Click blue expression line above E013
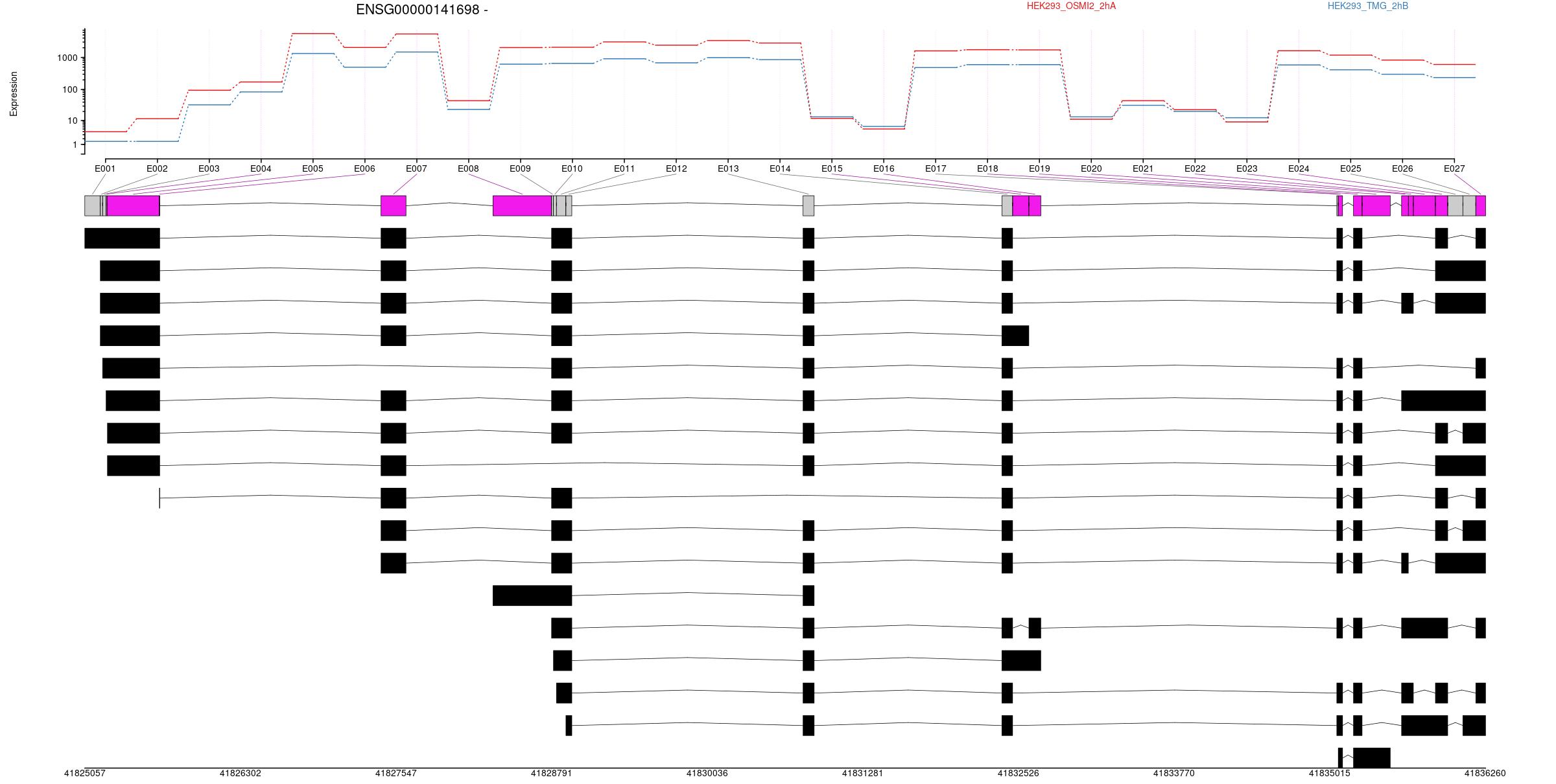1556x784 pixels. (728, 58)
